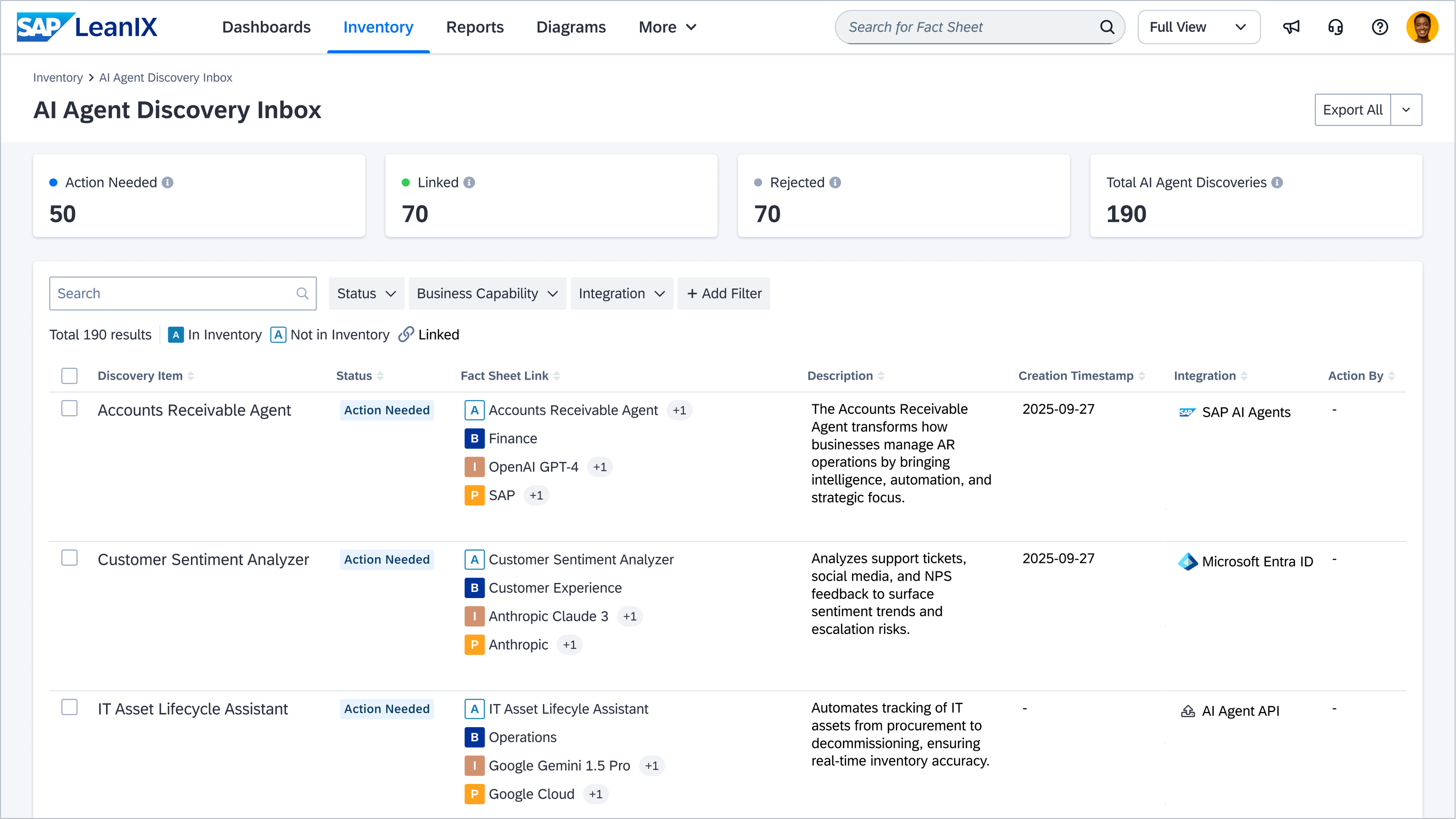Viewport: 1456px width, 819px height.
Task: Click the Fact Sheet search magnifier icon
Action: point(1107,27)
